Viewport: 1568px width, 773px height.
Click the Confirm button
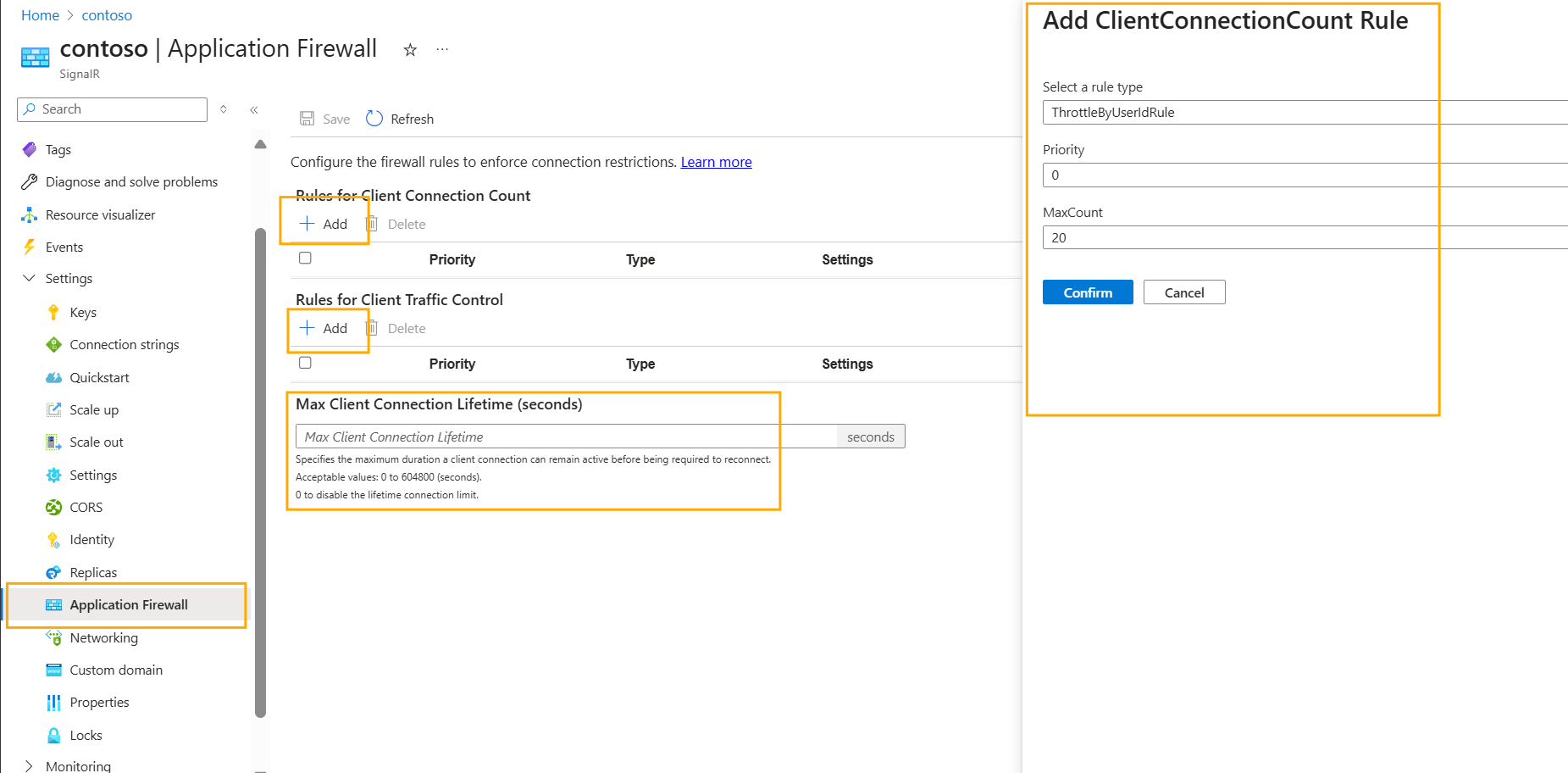[1088, 292]
